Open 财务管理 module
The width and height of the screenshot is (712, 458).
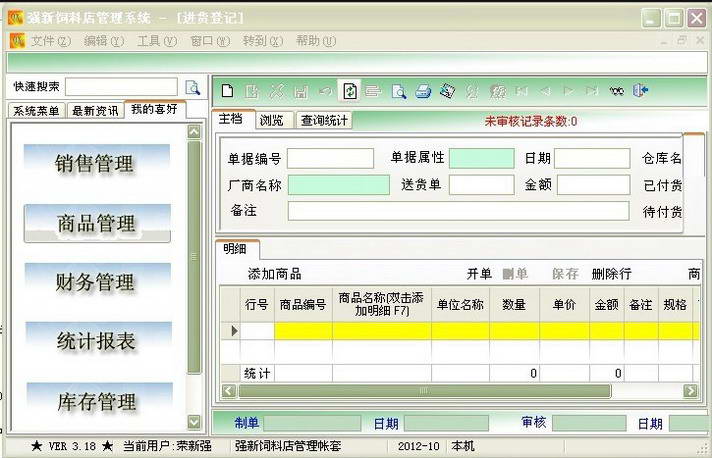(x=97, y=281)
